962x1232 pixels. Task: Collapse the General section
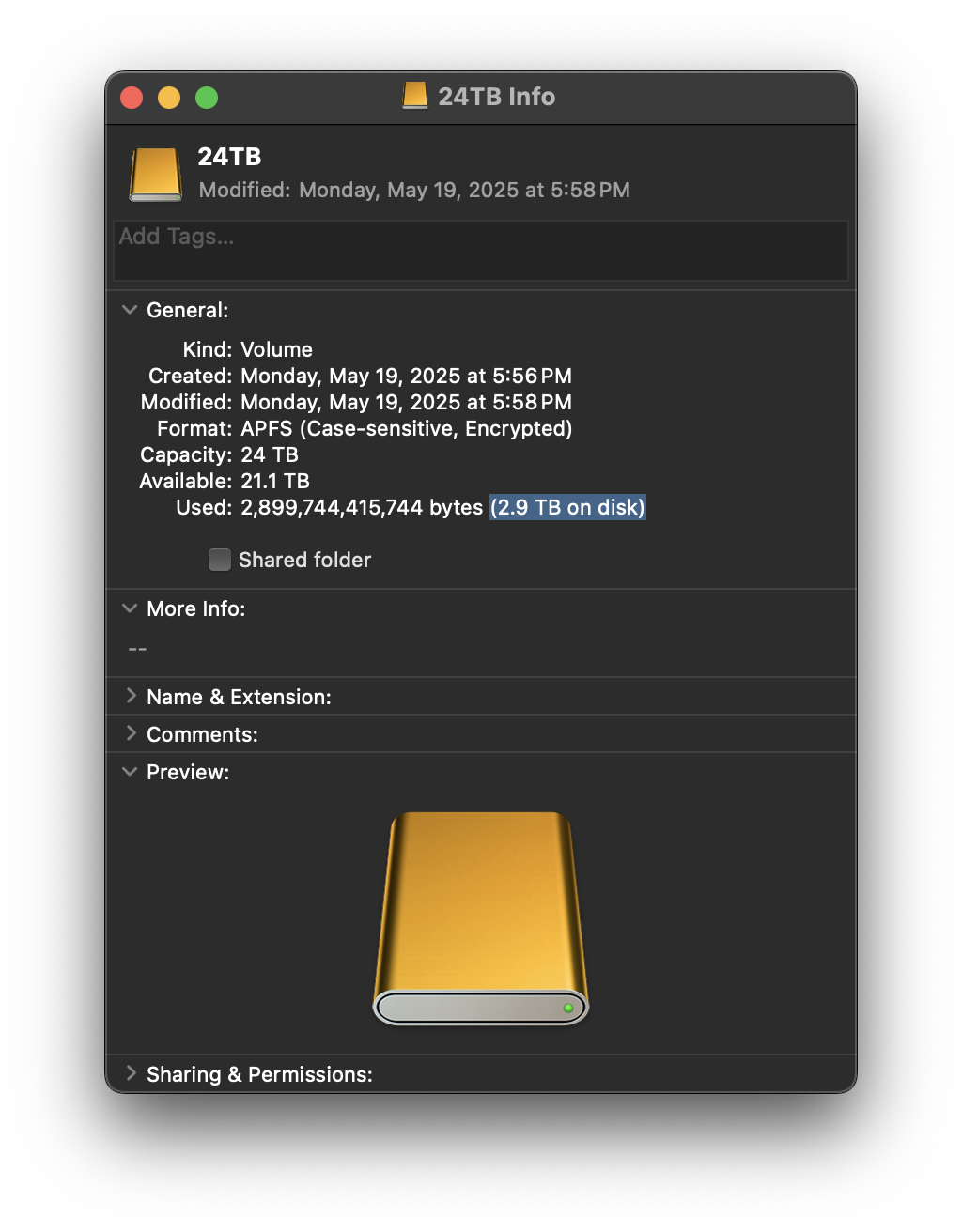(130, 310)
